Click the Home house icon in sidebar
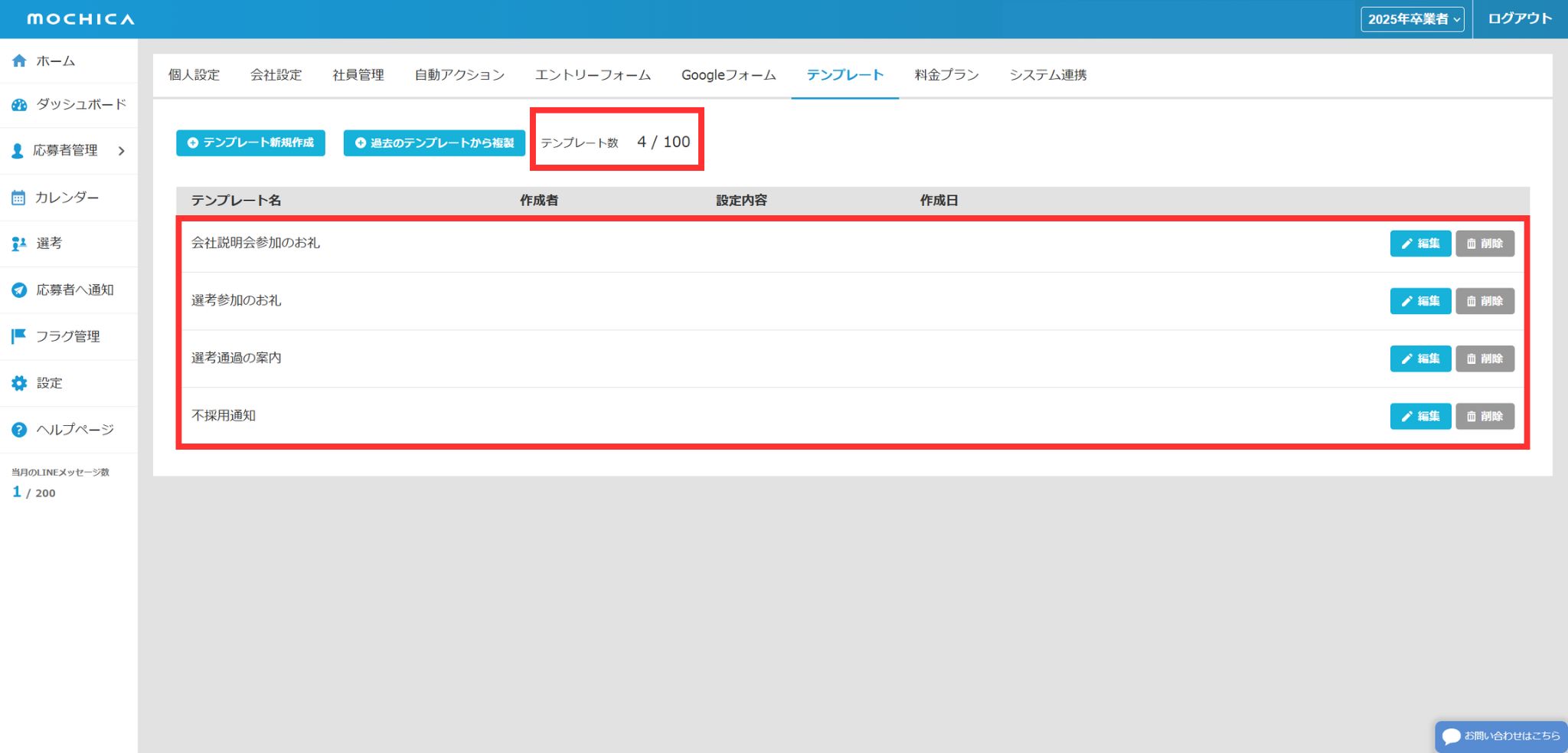This screenshot has width=1568, height=753. (x=19, y=61)
